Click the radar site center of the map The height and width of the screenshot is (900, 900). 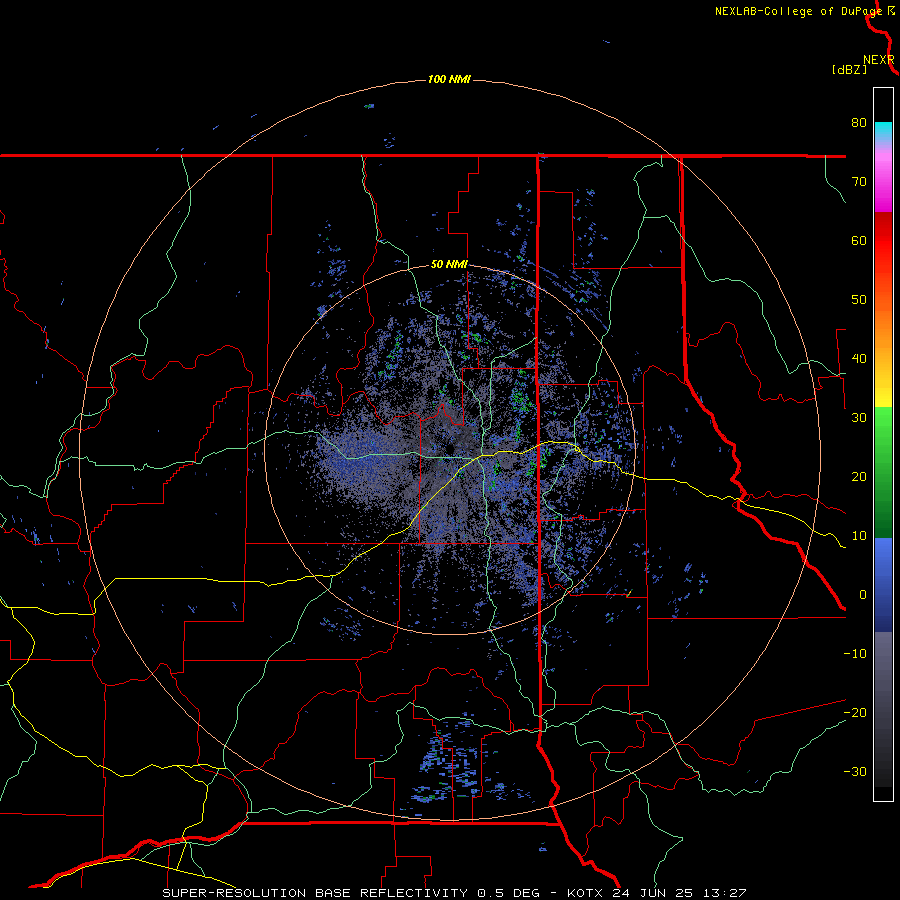point(451,449)
